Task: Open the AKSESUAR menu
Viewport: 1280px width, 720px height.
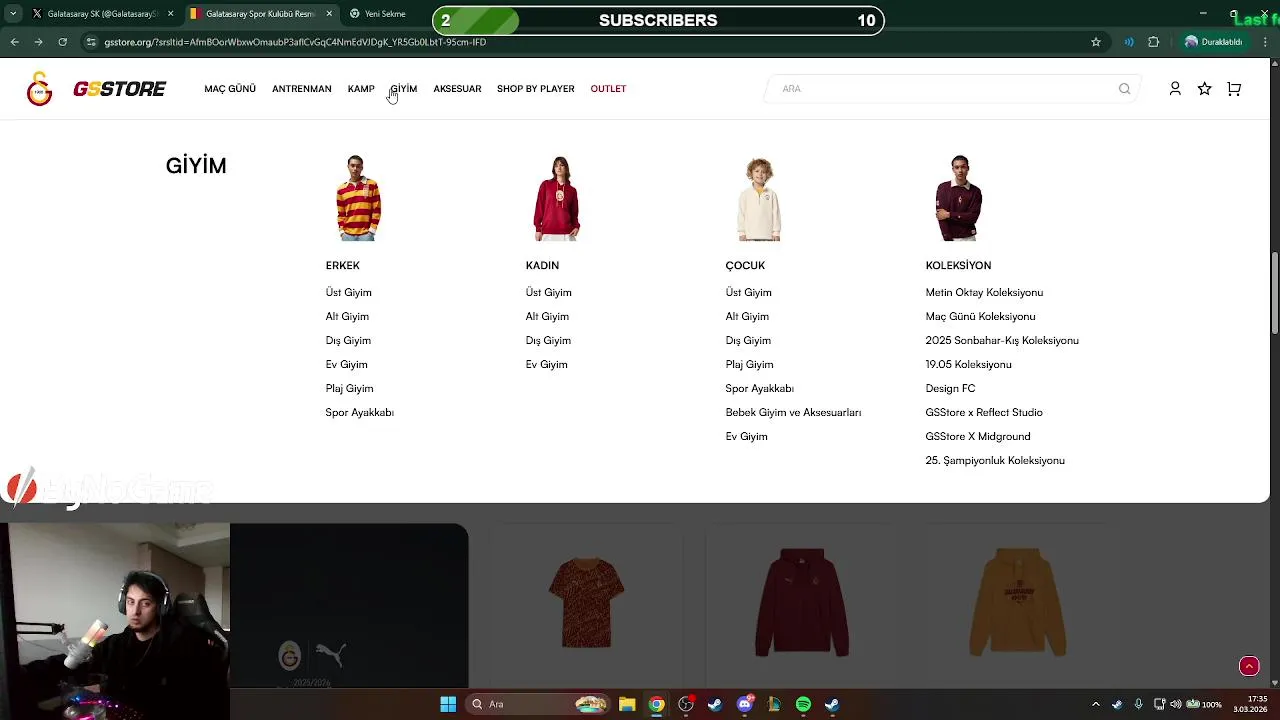Action: pyautogui.click(x=457, y=89)
